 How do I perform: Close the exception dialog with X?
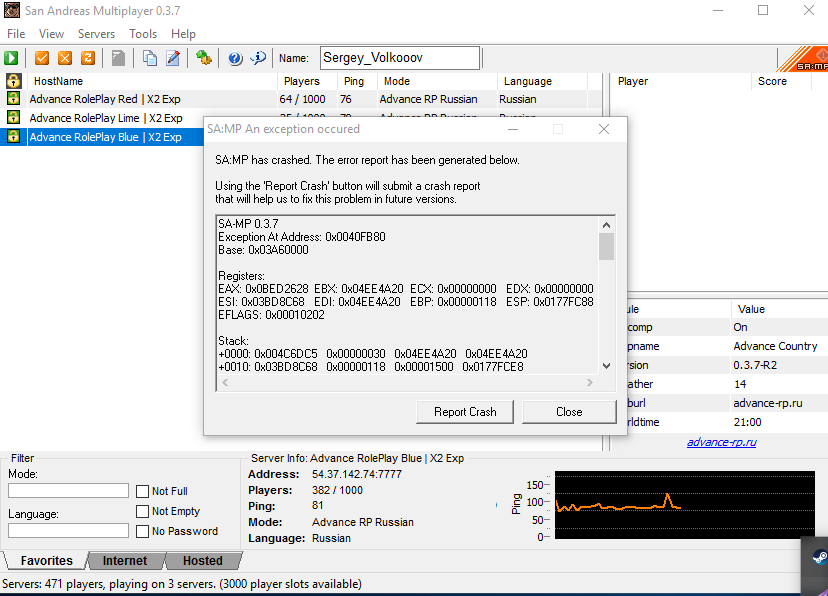coord(604,129)
